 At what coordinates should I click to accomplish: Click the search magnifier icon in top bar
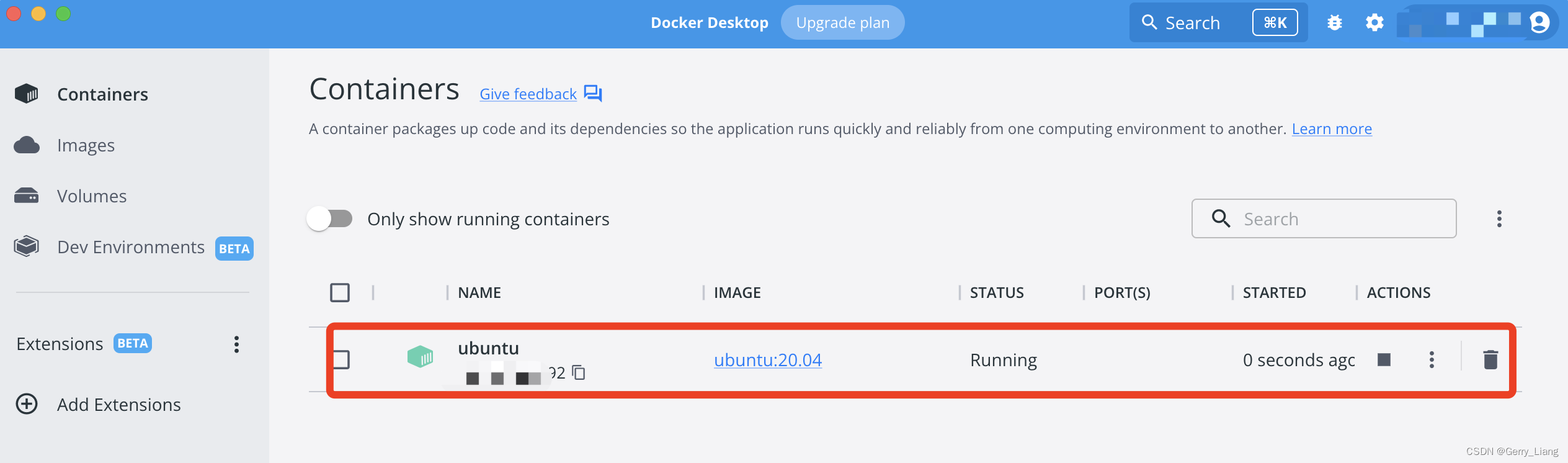click(x=1149, y=22)
